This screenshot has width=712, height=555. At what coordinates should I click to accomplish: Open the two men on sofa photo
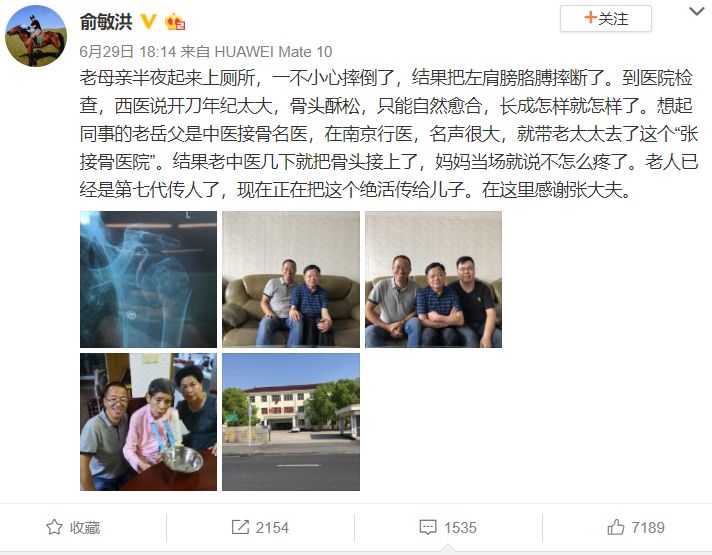291,279
